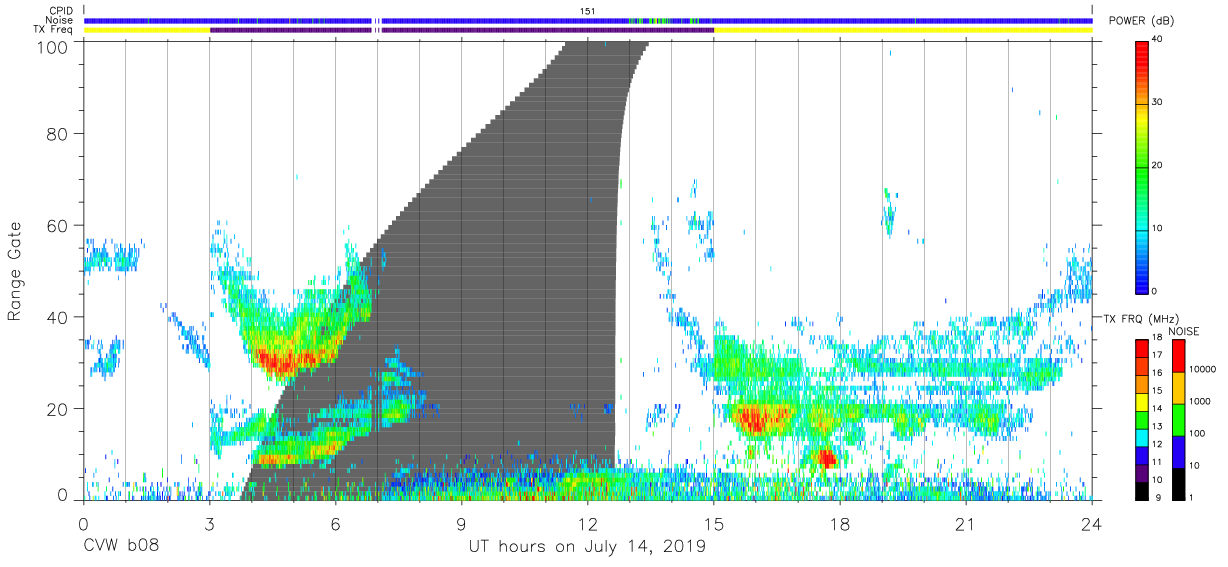
Task: Click the POWER color bar tick "0"
Action: point(1155,291)
